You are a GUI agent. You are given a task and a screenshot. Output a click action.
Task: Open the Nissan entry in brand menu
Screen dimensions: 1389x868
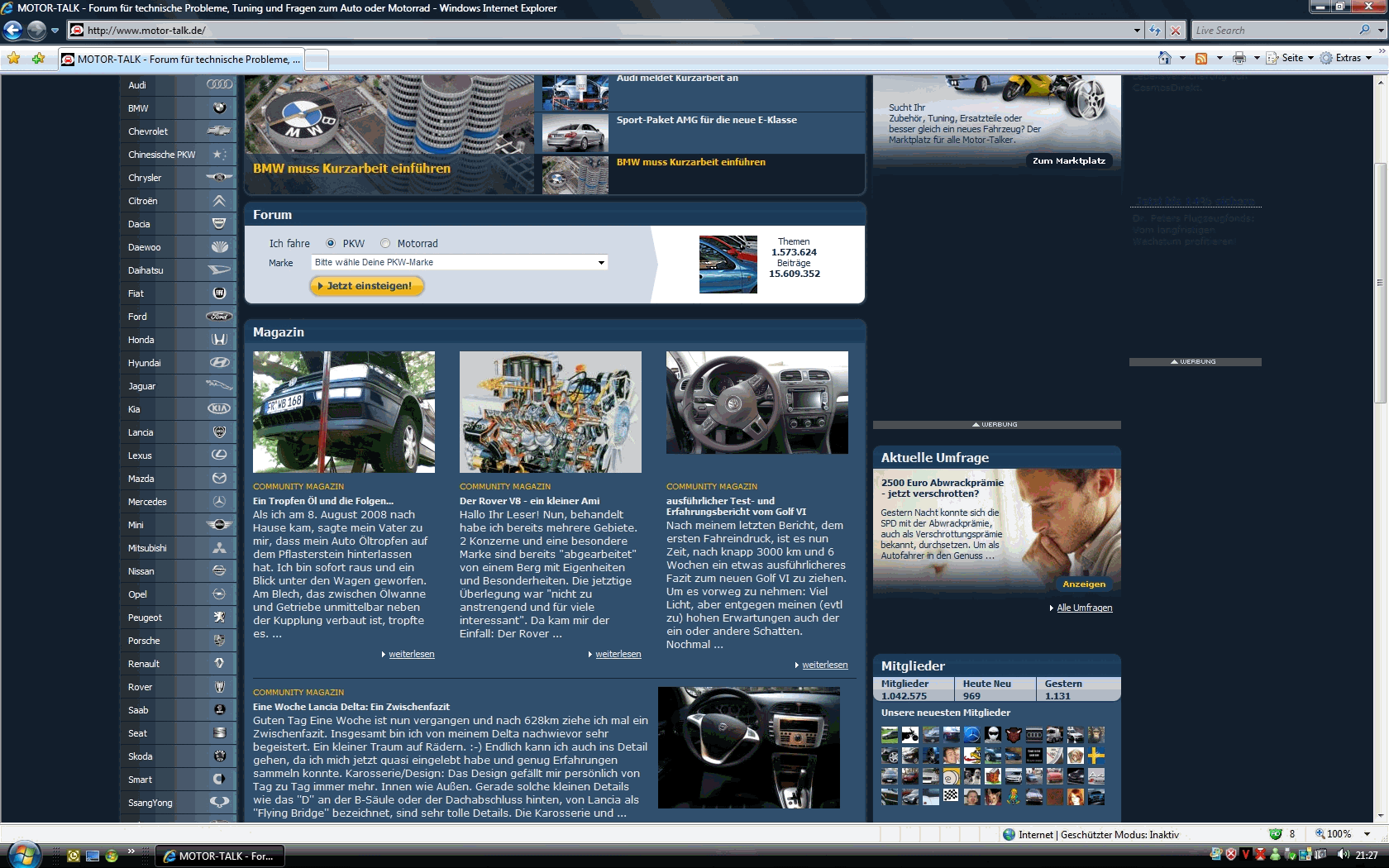178,570
